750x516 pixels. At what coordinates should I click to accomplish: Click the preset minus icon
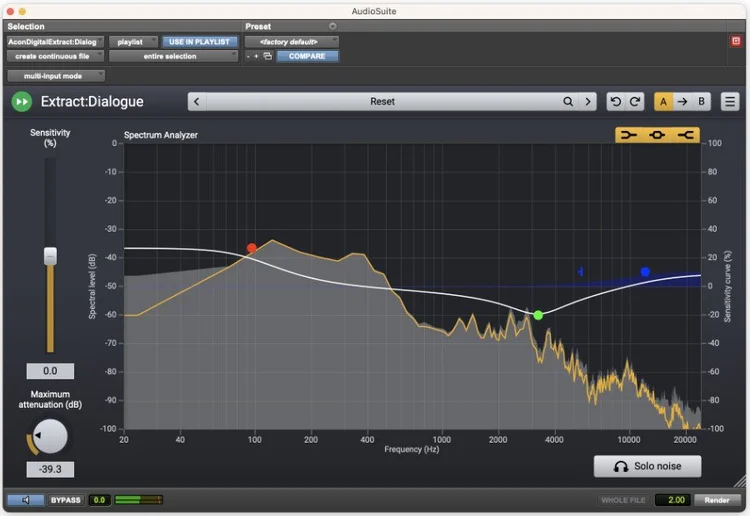click(x=248, y=56)
